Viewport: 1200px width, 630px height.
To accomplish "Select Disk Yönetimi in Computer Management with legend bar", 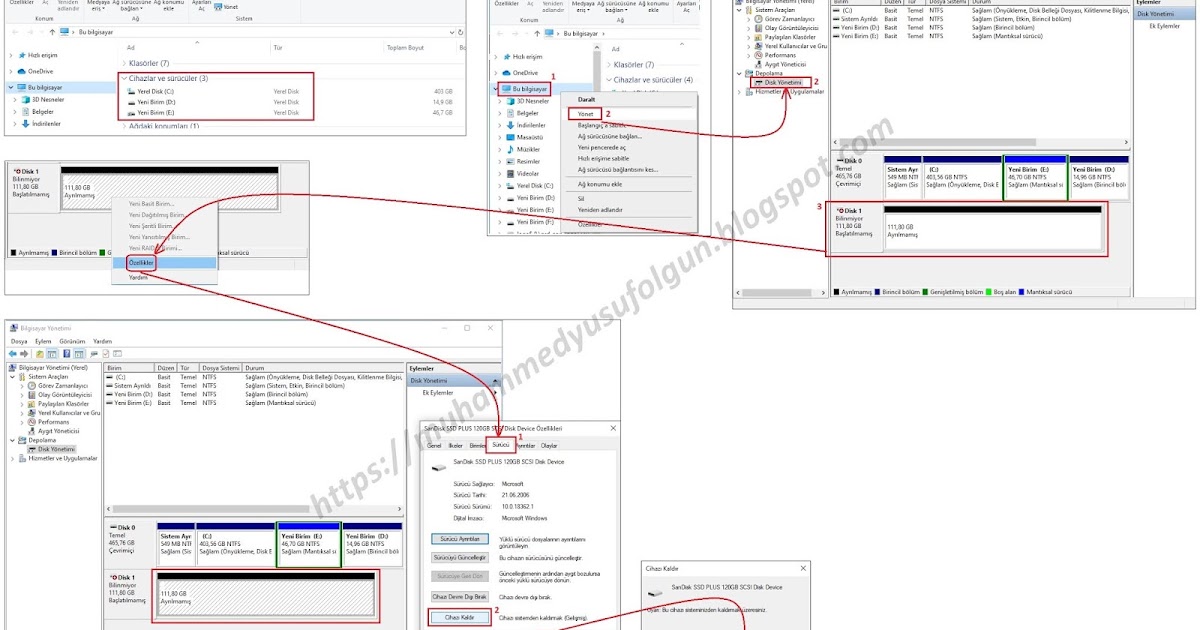I will (x=783, y=82).
